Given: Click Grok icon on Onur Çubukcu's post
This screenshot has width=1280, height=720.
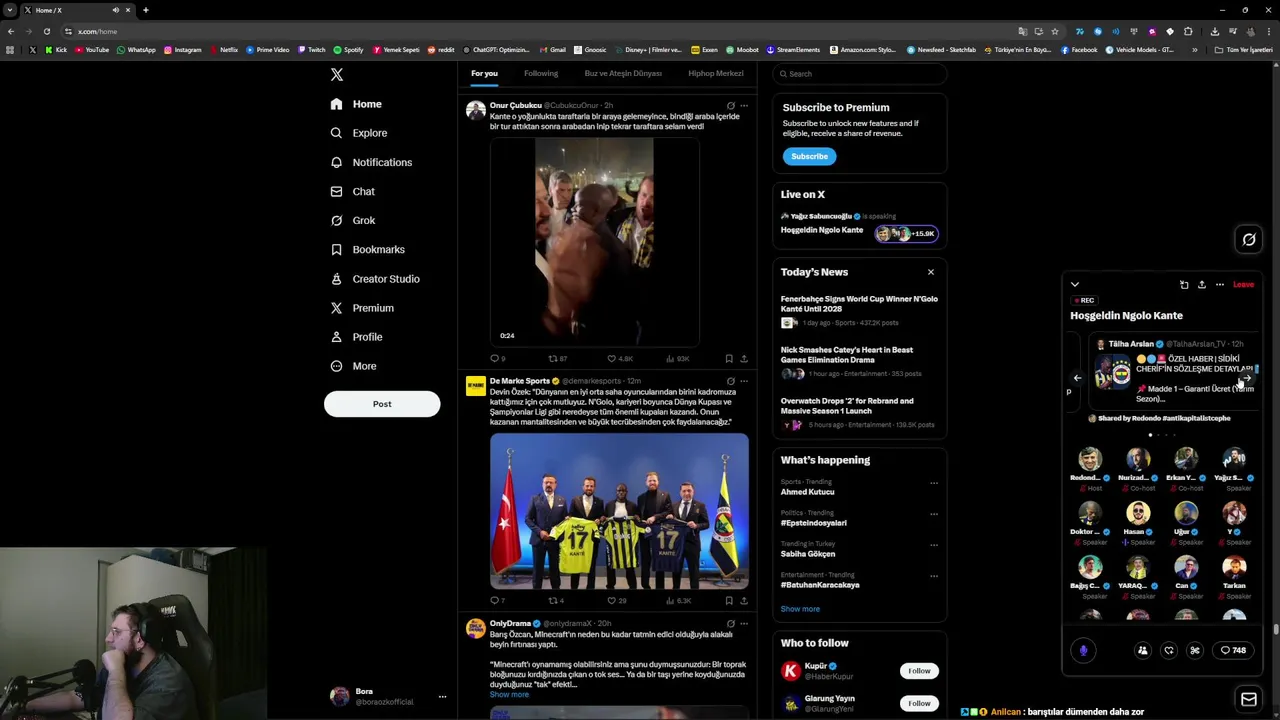Looking at the screenshot, I should click(x=730, y=105).
